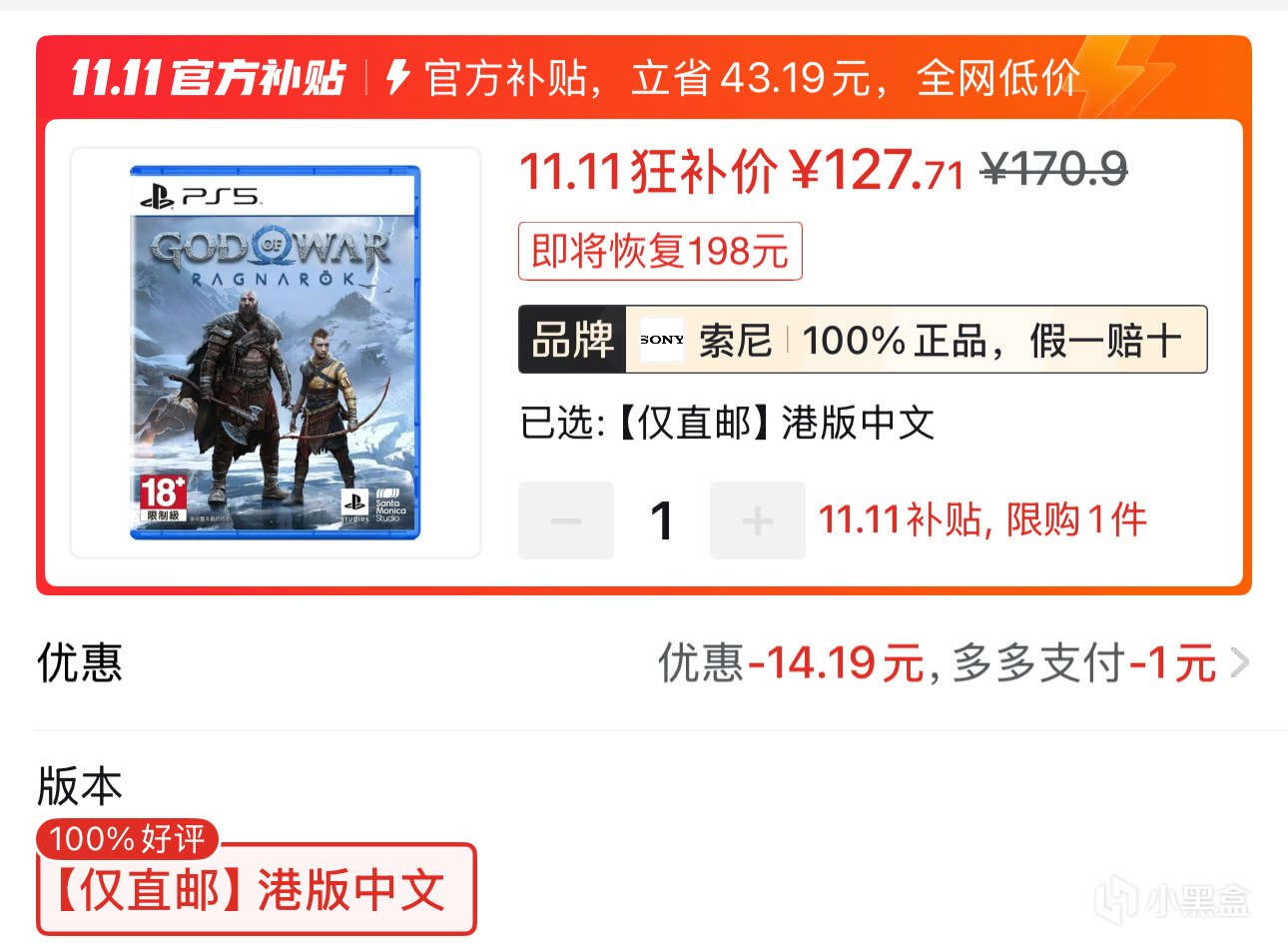Click the 即将恢复198元 price tag
The height and width of the screenshot is (949, 1288).
tap(660, 251)
